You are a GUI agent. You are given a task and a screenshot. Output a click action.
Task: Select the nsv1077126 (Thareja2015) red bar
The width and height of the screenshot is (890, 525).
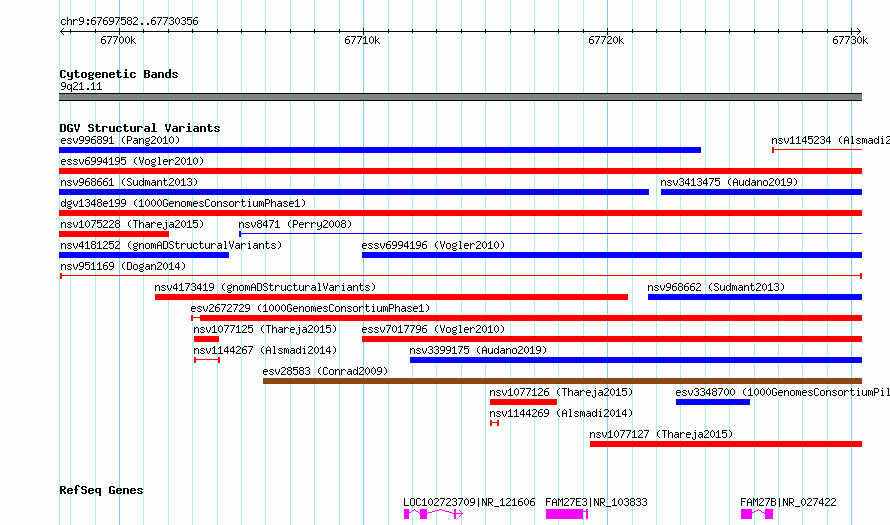point(523,402)
